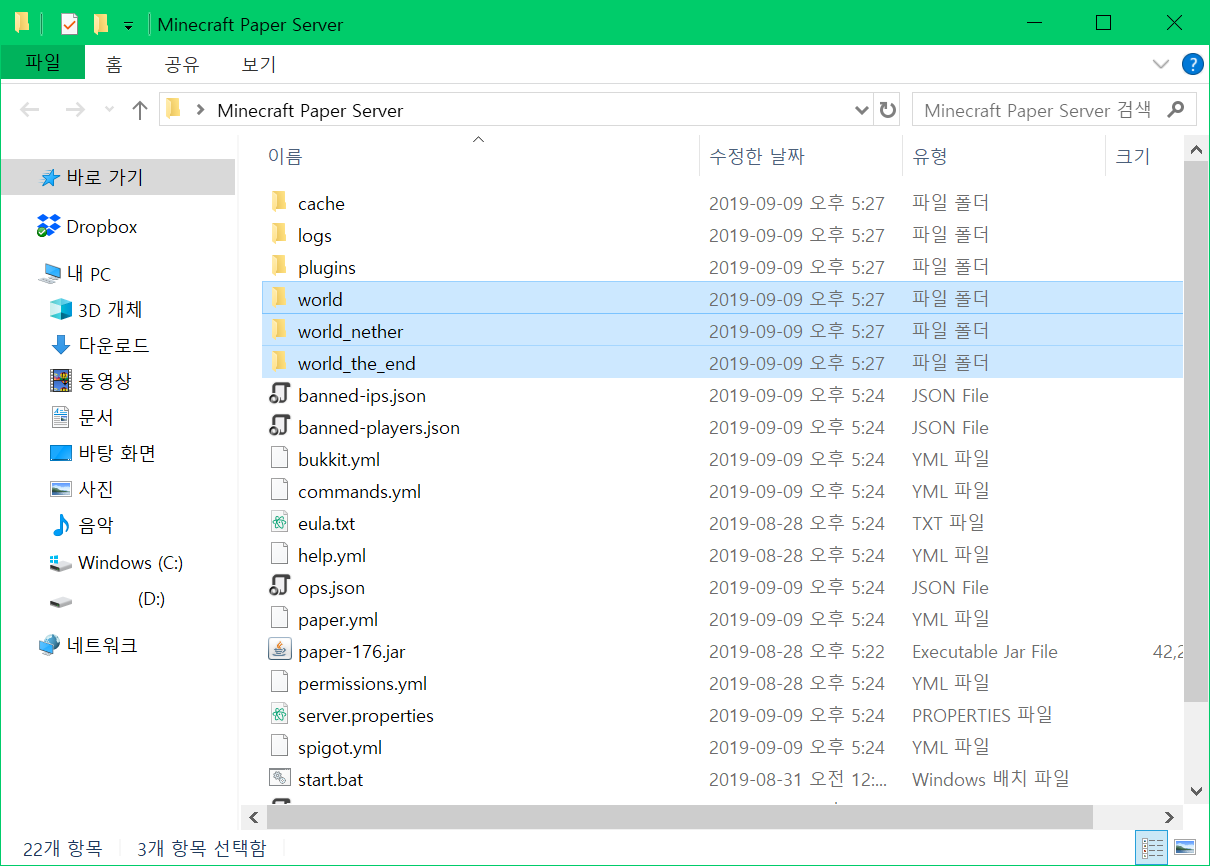Click the server.properties file icon

[x=279, y=715]
